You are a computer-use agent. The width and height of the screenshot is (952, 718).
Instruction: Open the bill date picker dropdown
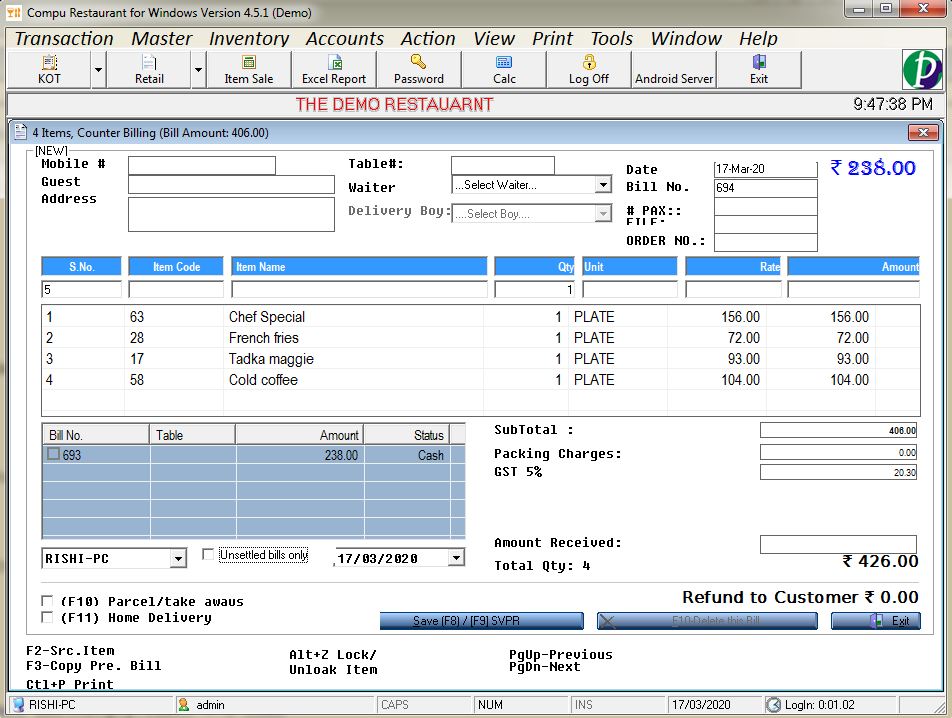coord(456,558)
